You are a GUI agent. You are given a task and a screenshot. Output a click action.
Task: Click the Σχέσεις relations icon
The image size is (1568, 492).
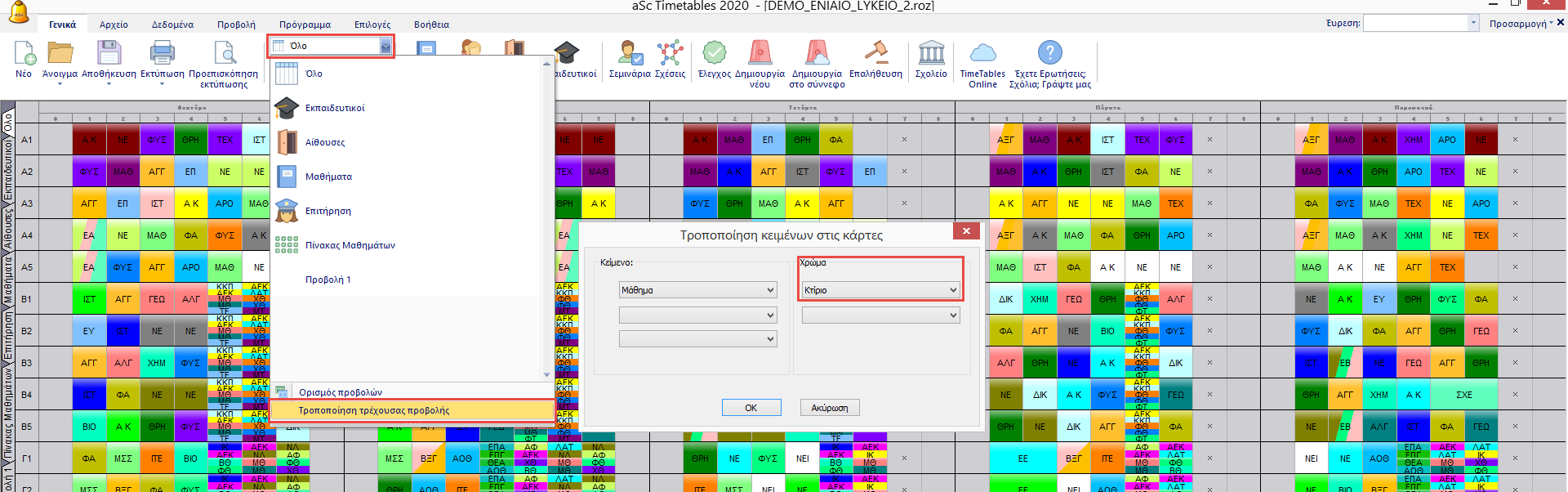(670, 54)
